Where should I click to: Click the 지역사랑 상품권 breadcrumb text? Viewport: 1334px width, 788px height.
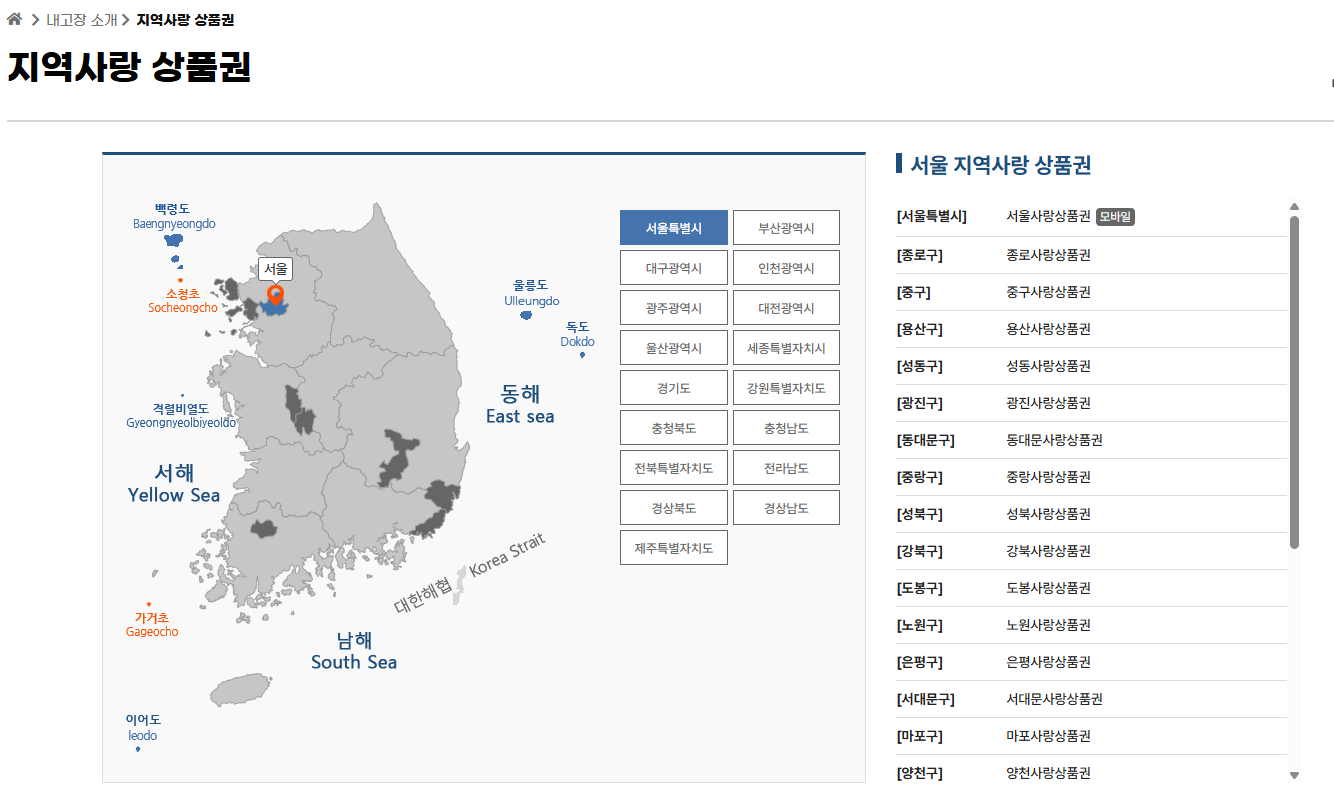[185, 20]
